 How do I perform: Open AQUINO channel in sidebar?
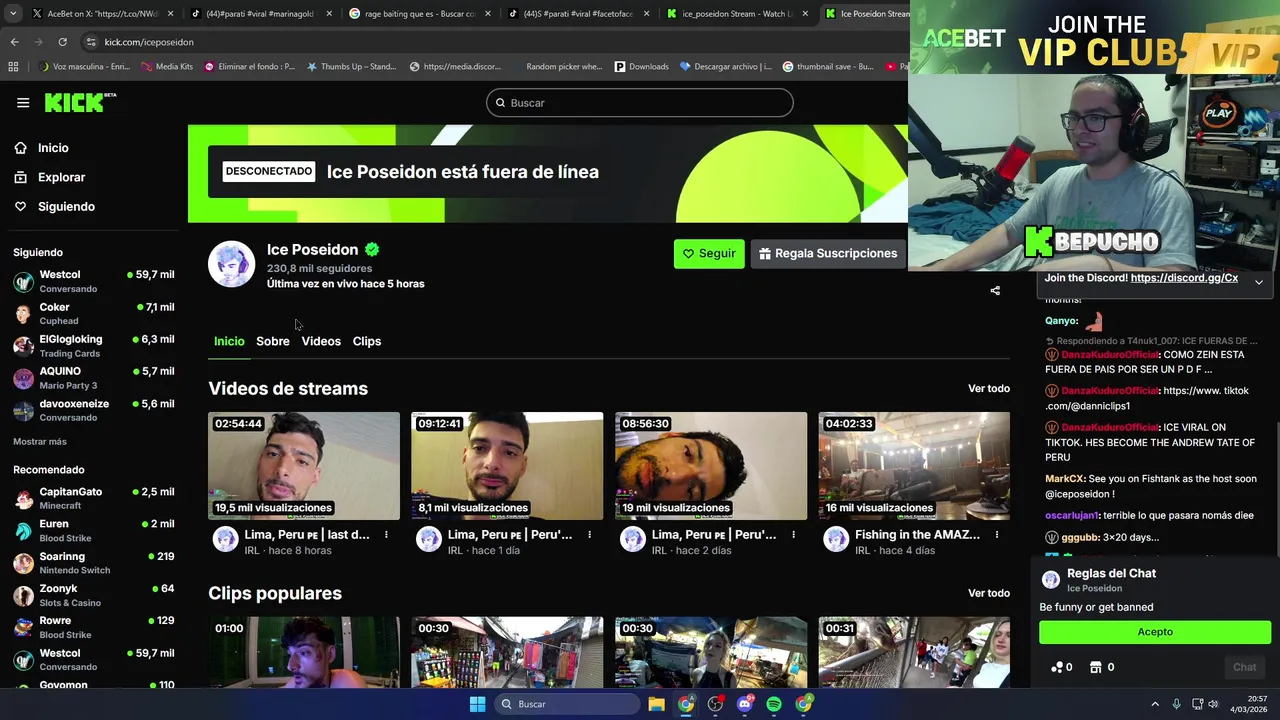(94, 378)
